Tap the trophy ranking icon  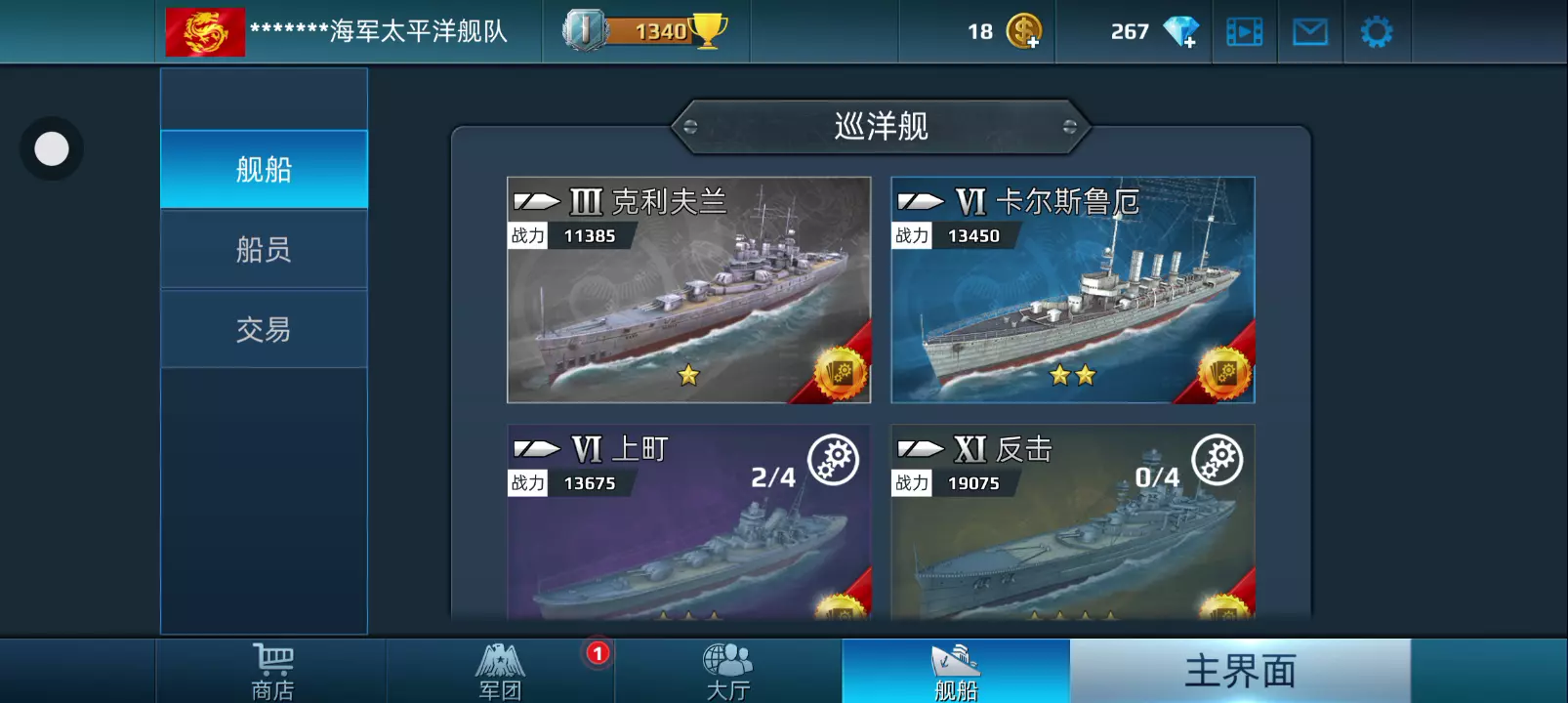[709, 30]
